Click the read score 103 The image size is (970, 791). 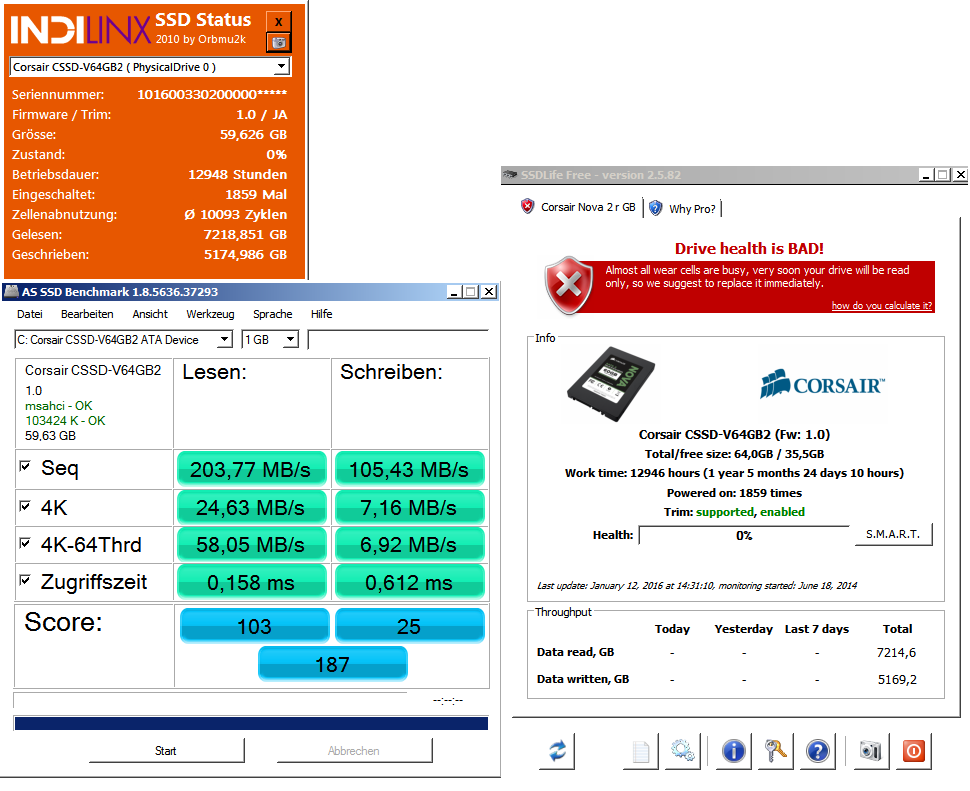tap(254, 626)
